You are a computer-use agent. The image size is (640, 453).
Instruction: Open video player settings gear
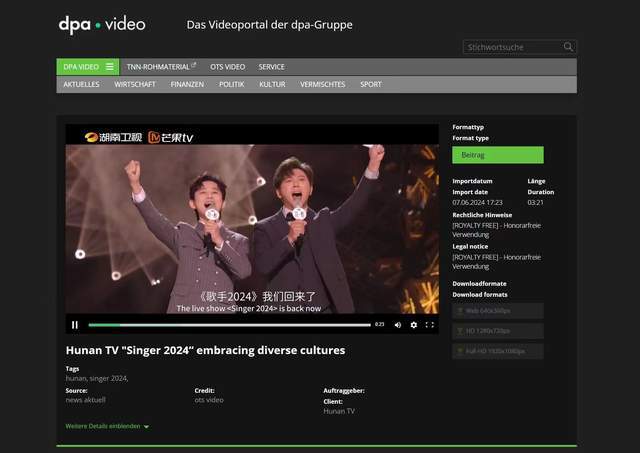(414, 325)
